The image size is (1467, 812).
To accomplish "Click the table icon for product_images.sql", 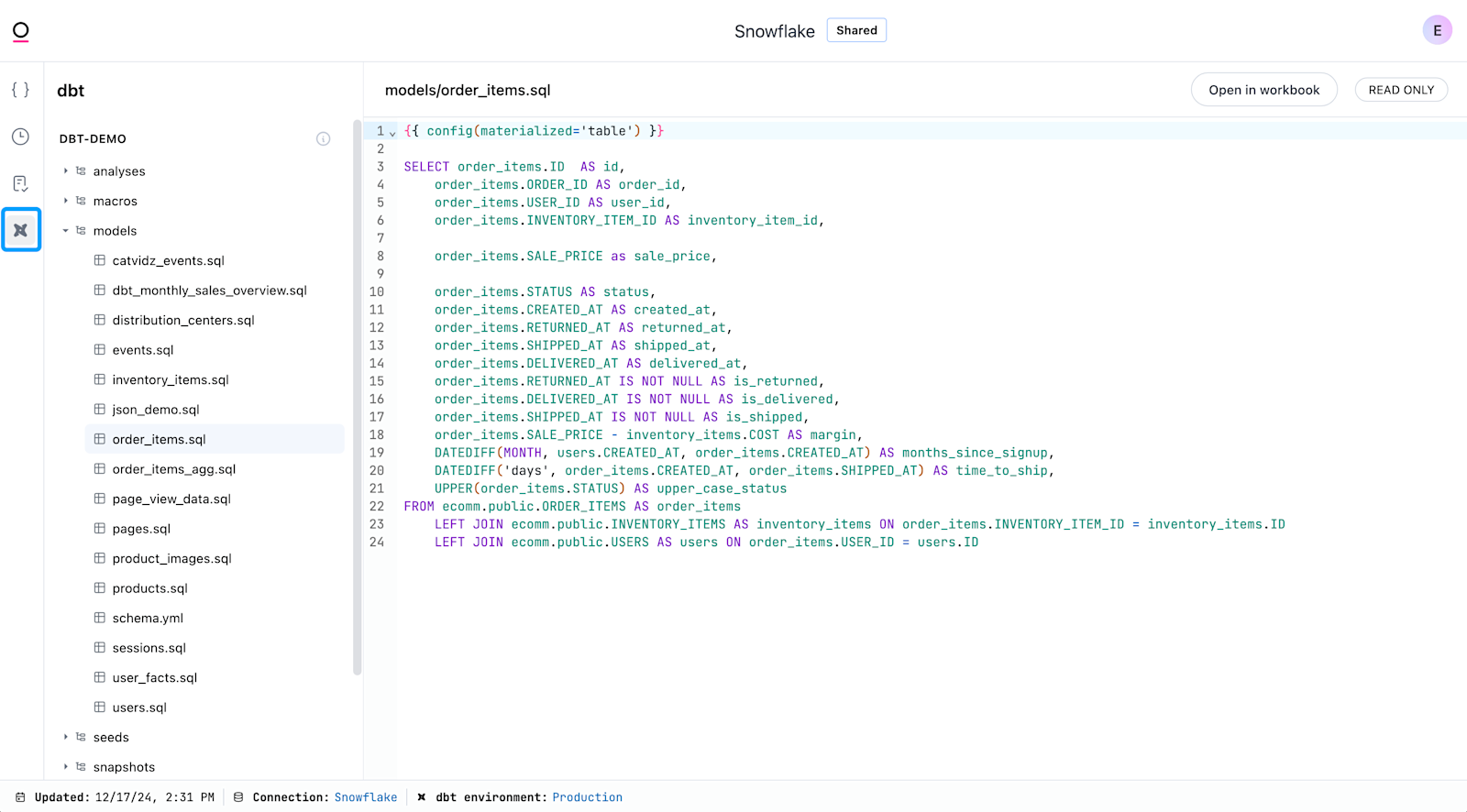I will [x=99, y=558].
